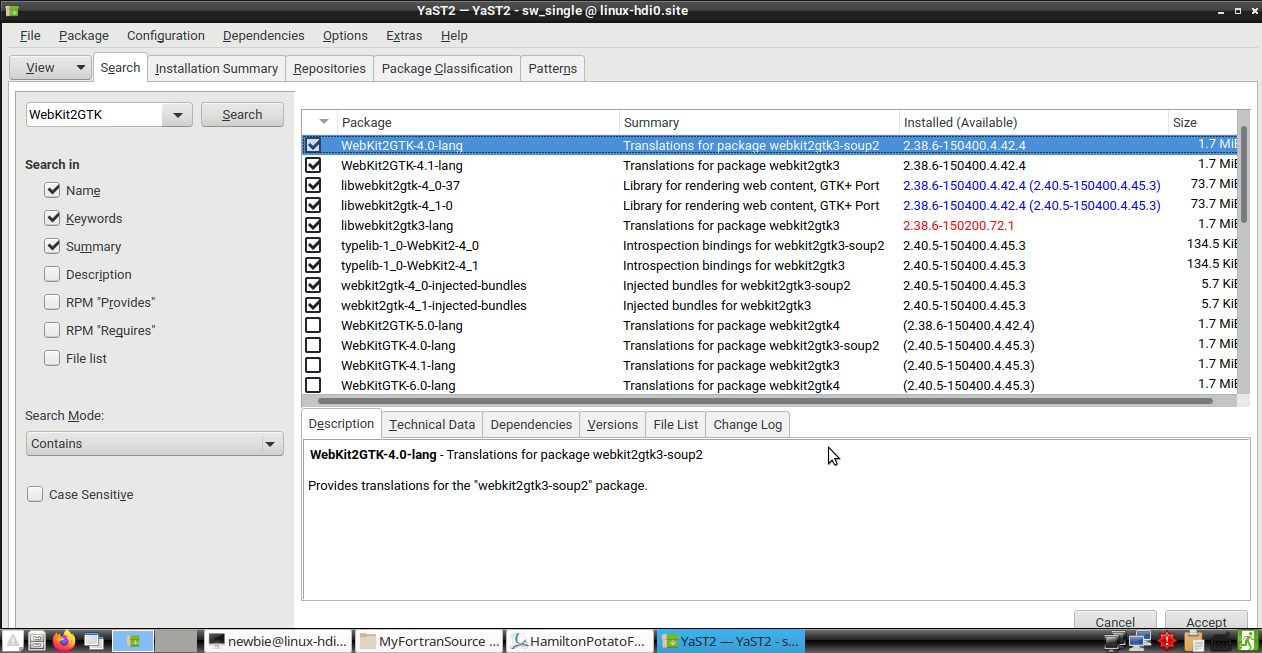Switch to the Versions tab
This screenshot has width=1262, height=653.
[x=612, y=424]
